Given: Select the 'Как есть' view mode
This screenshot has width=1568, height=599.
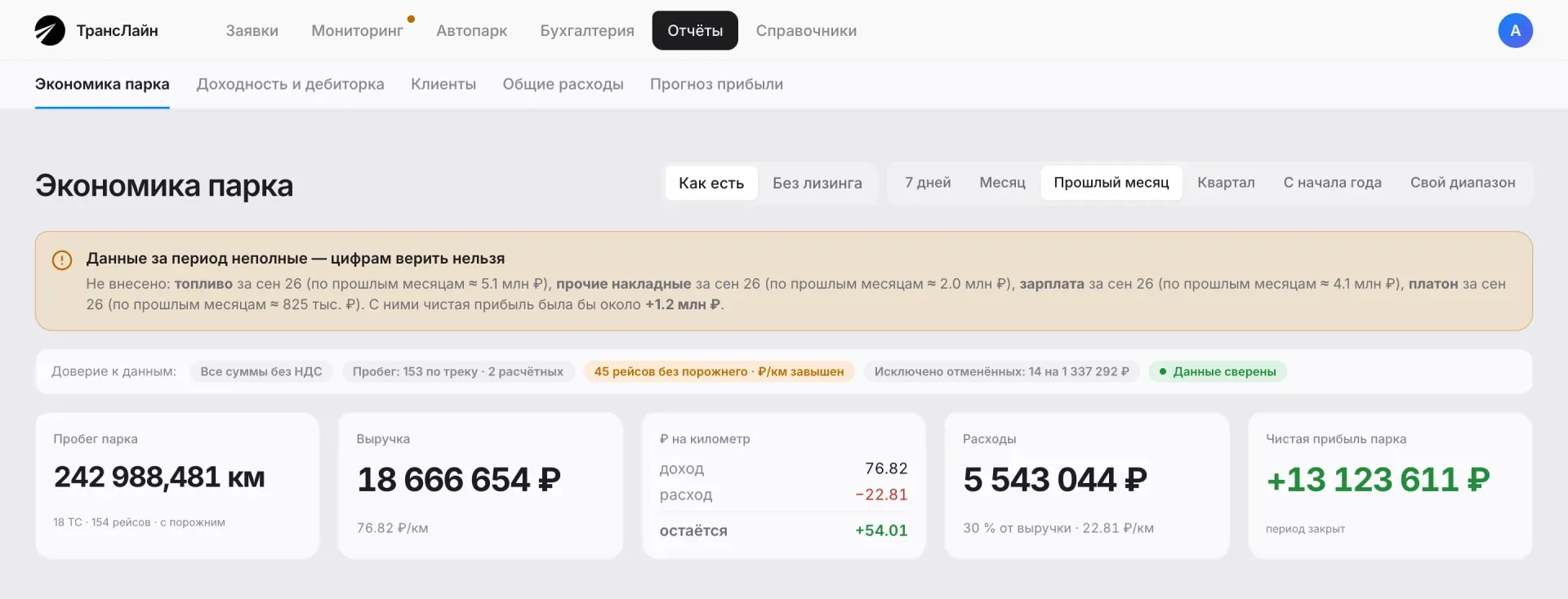Looking at the screenshot, I should (x=711, y=183).
